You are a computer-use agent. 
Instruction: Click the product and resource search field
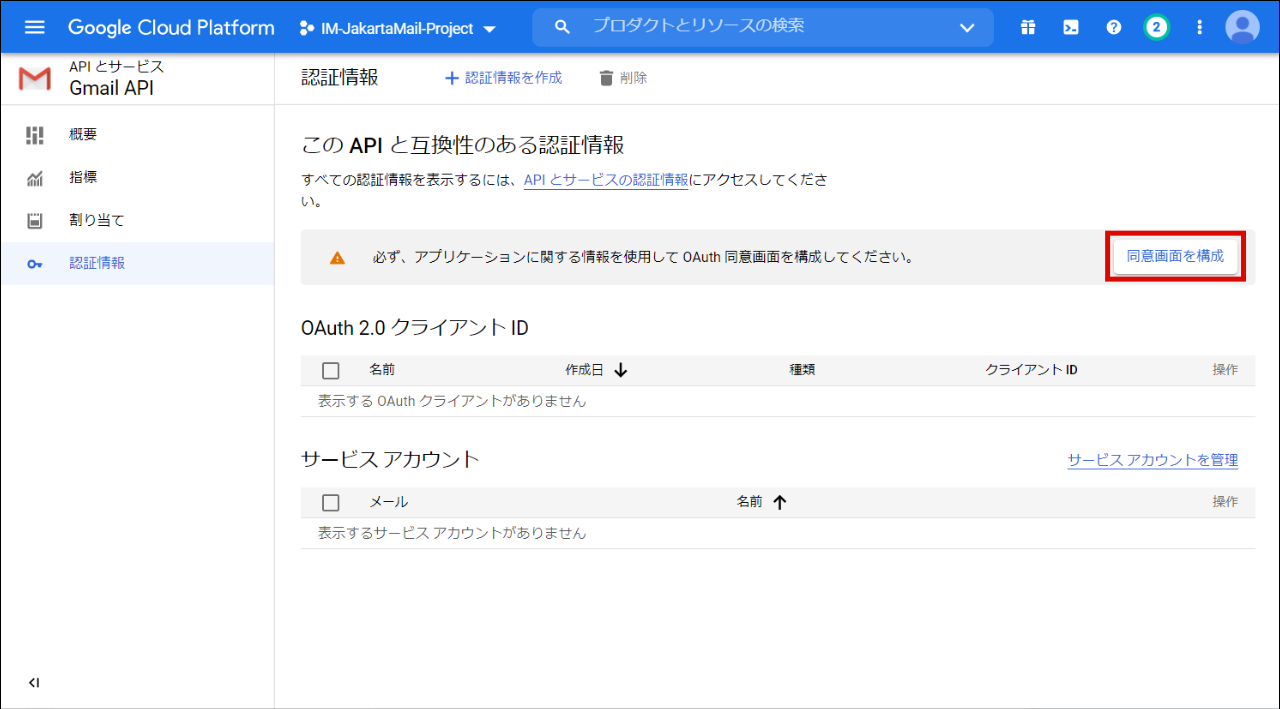(x=760, y=27)
